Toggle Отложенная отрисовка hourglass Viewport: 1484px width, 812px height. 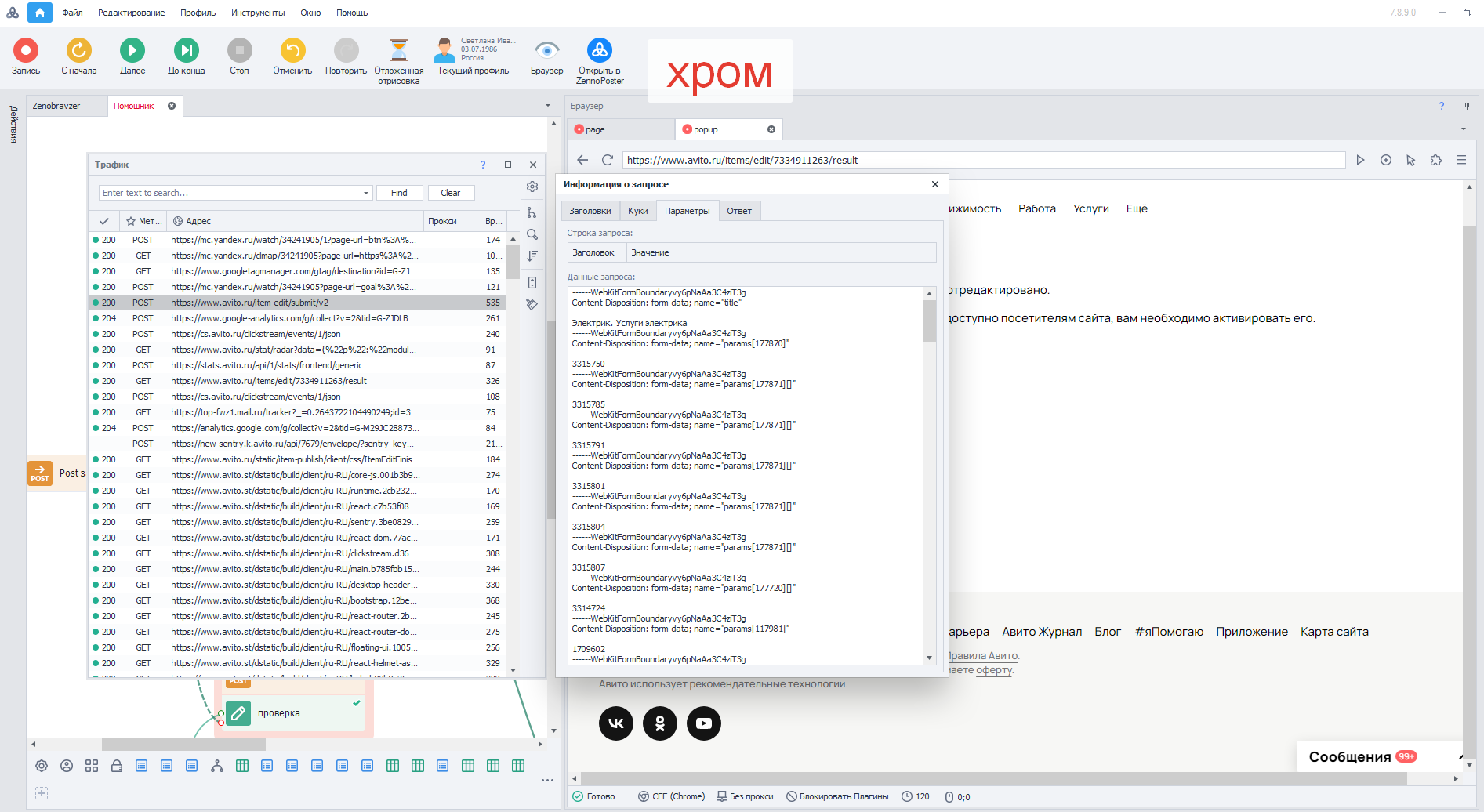tap(399, 61)
